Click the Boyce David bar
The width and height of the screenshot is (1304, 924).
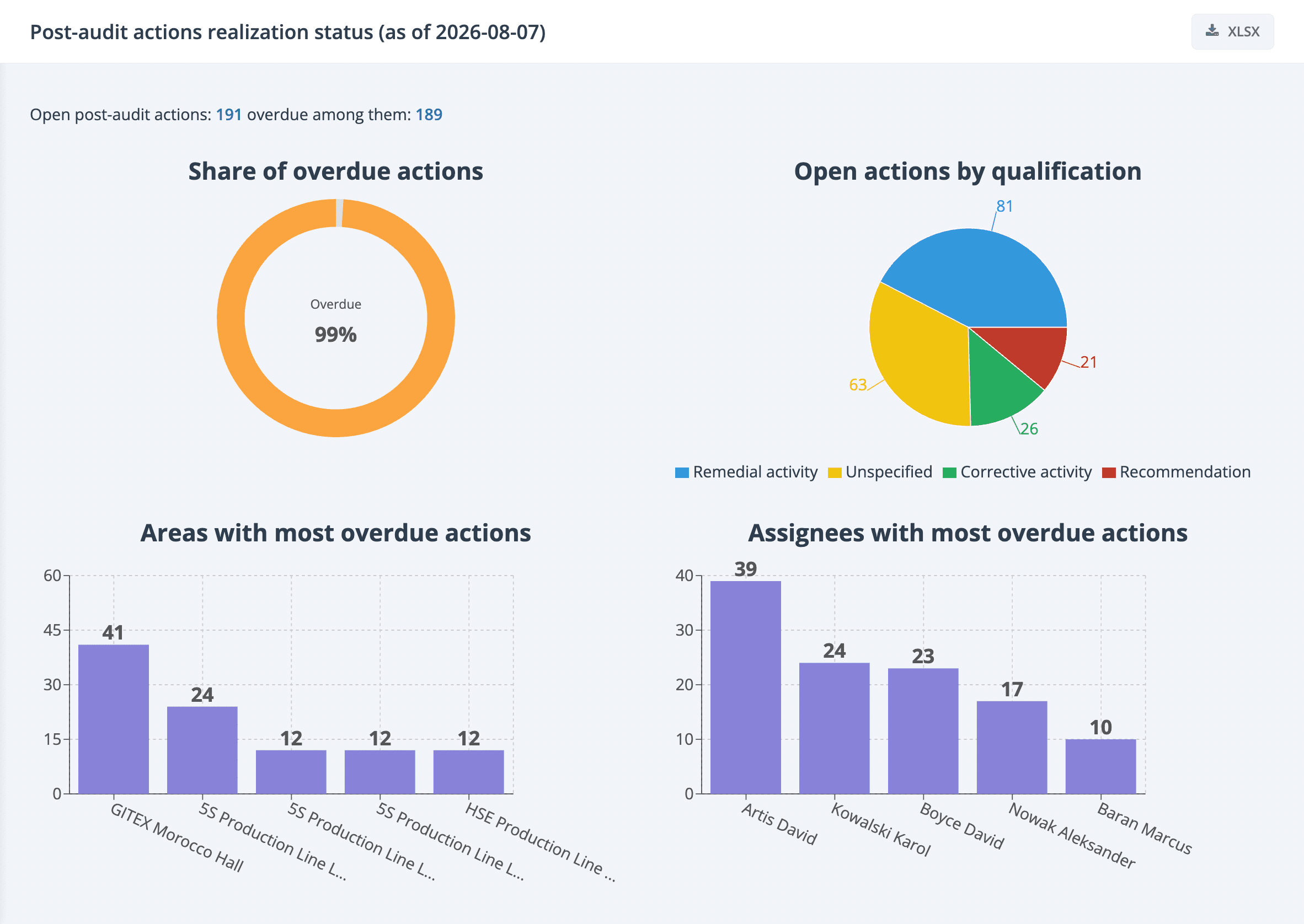point(923,731)
